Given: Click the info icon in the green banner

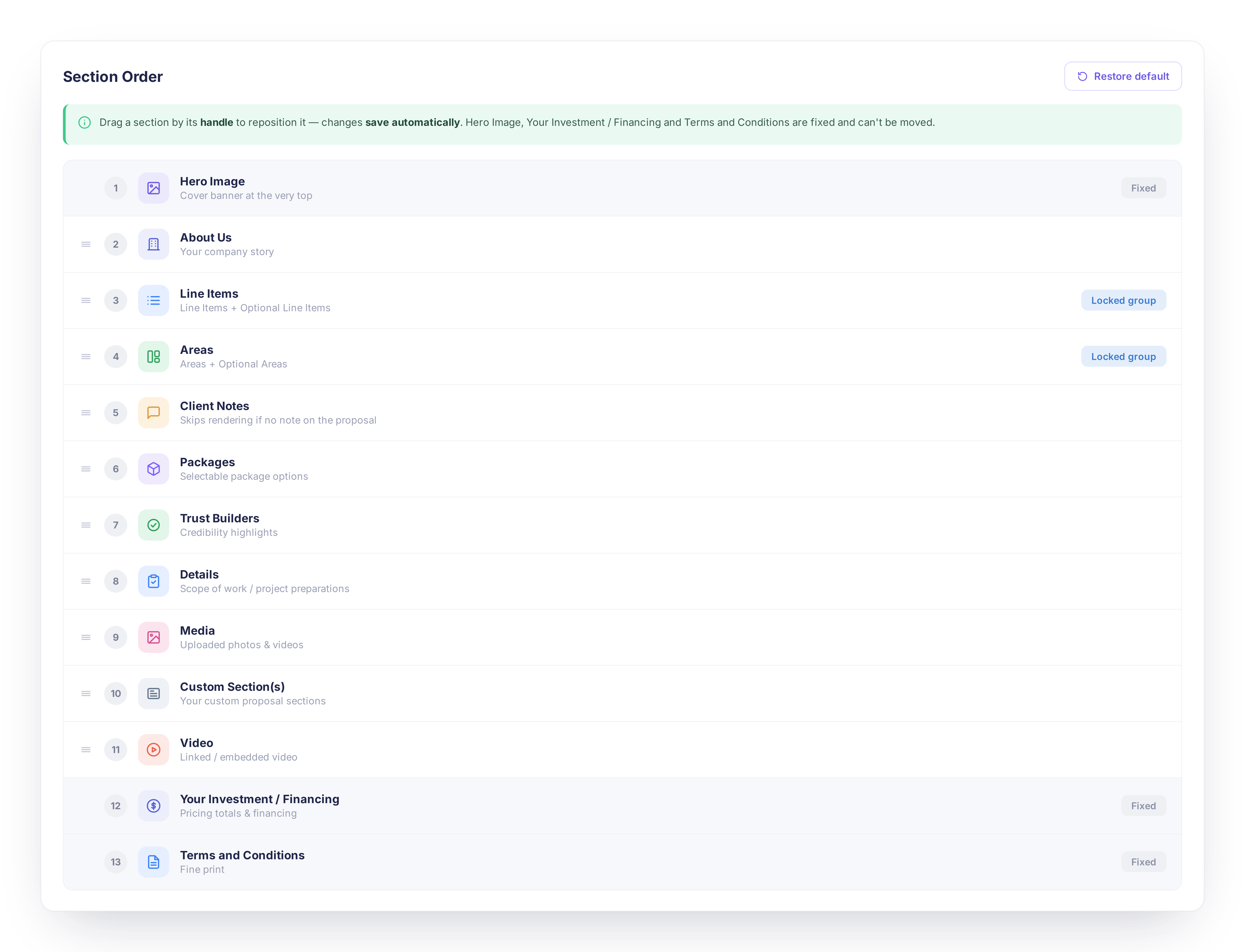Looking at the screenshot, I should click(x=84, y=122).
